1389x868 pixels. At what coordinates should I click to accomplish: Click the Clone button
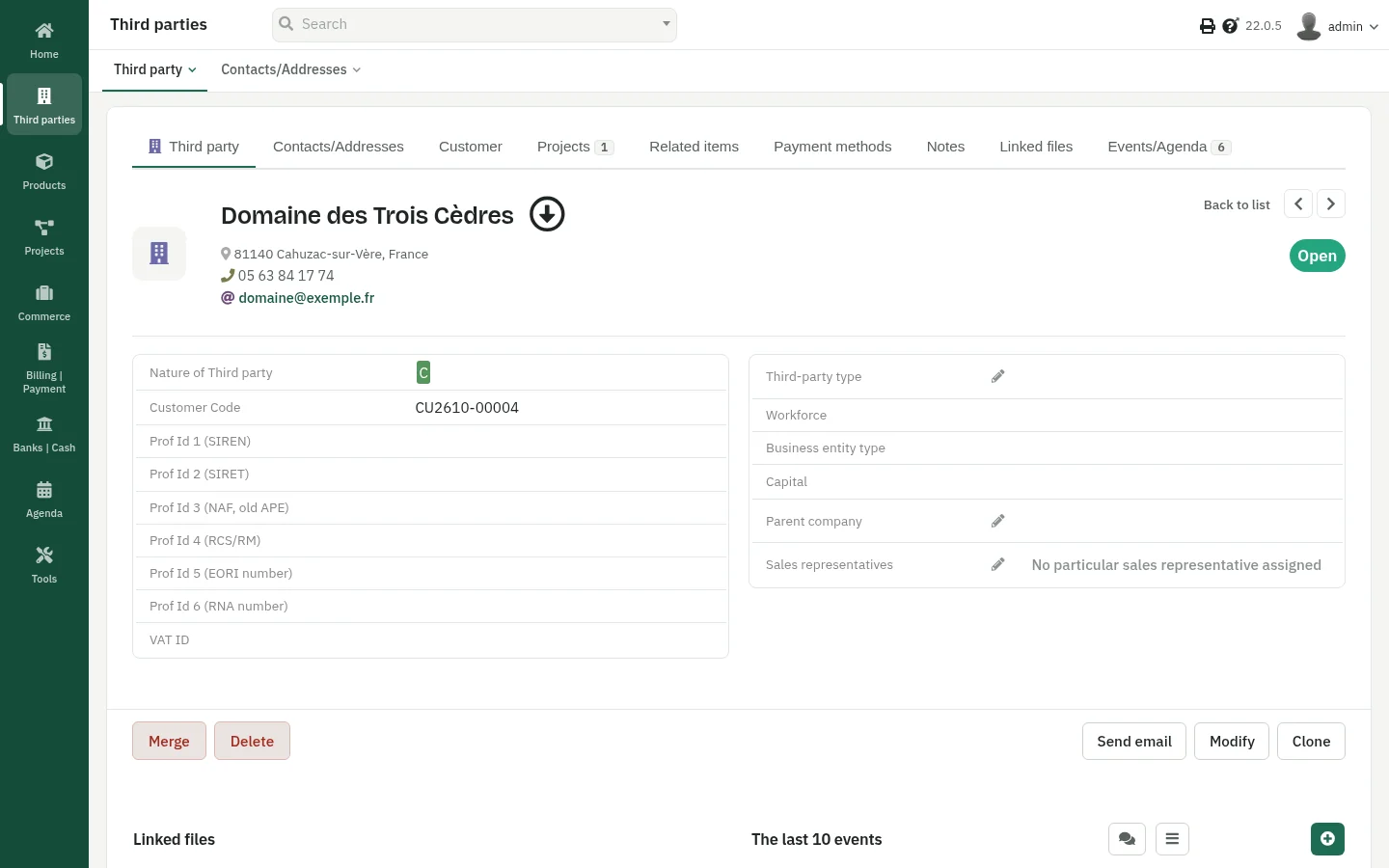coord(1311,741)
